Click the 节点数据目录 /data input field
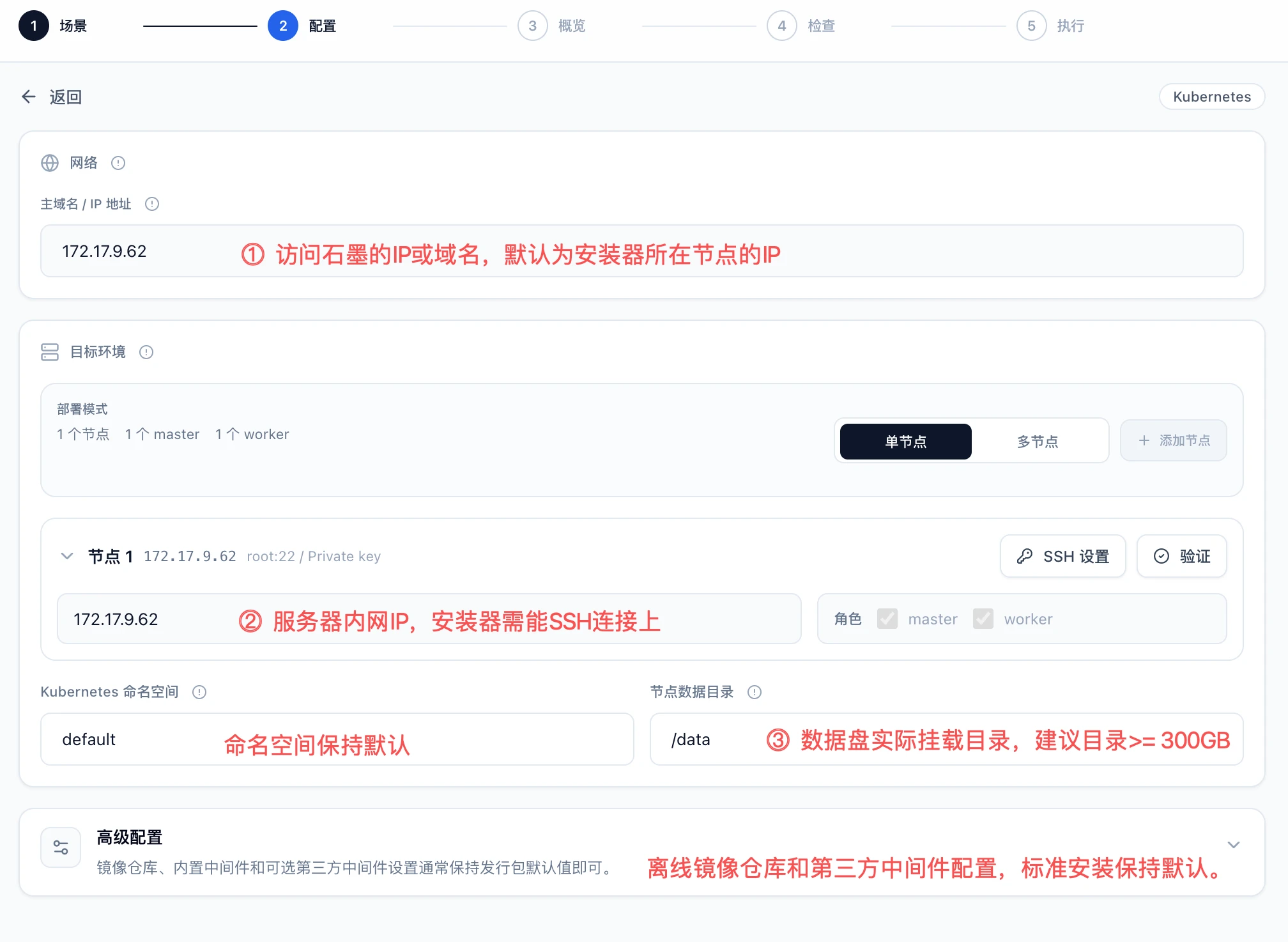Viewport: 1288px width, 942px height. (x=946, y=739)
